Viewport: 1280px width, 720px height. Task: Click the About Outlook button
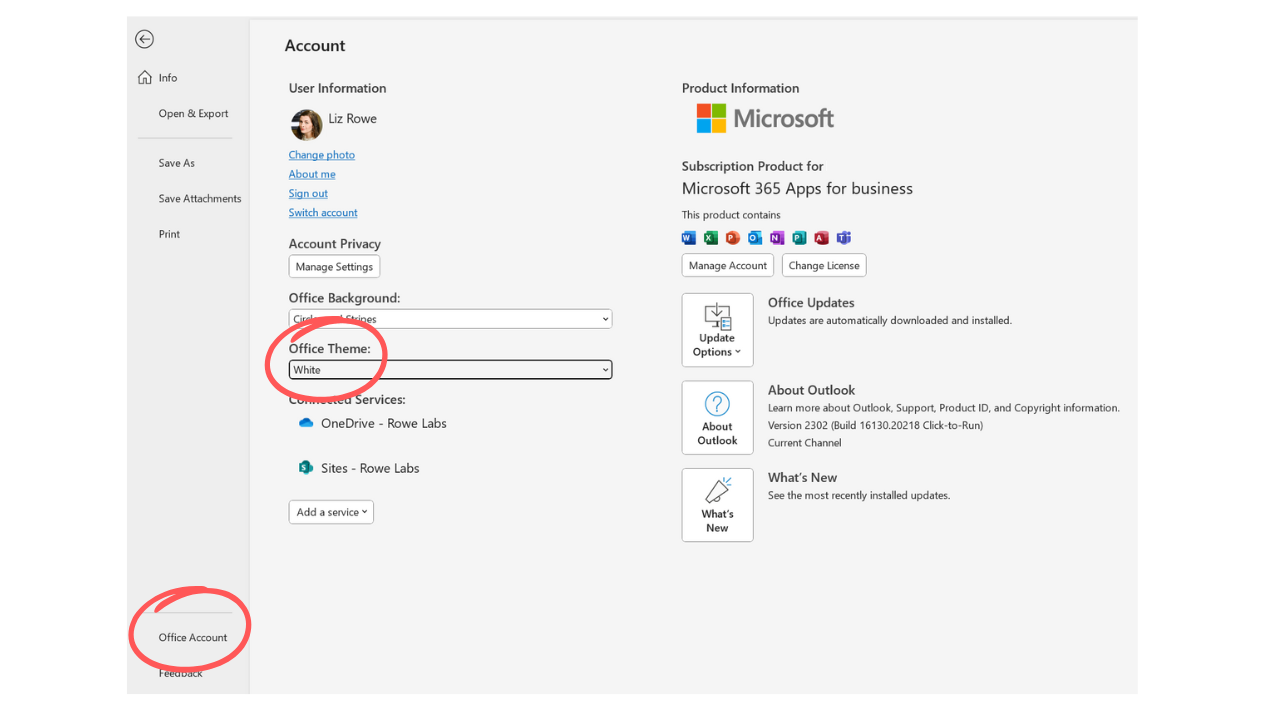pos(717,418)
